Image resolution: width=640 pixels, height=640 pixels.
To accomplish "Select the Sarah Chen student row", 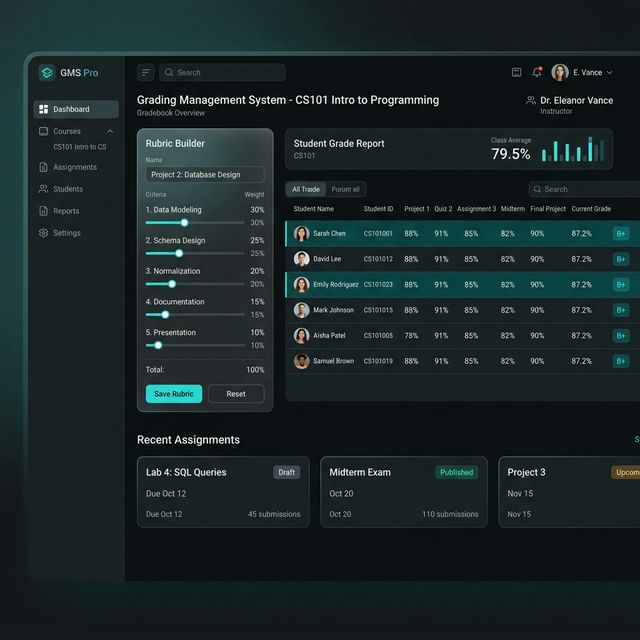I will pyautogui.click(x=329, y=233).
